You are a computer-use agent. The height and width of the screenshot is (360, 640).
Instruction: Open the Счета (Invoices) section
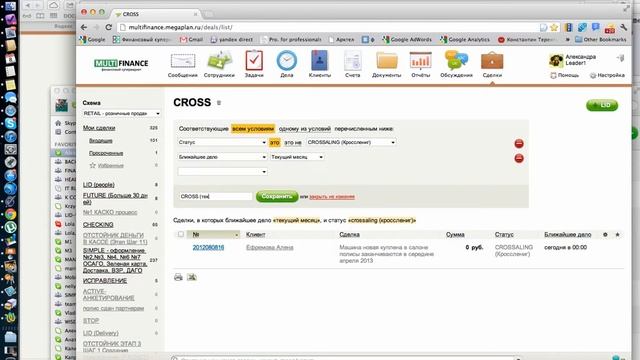coord(352,64)
